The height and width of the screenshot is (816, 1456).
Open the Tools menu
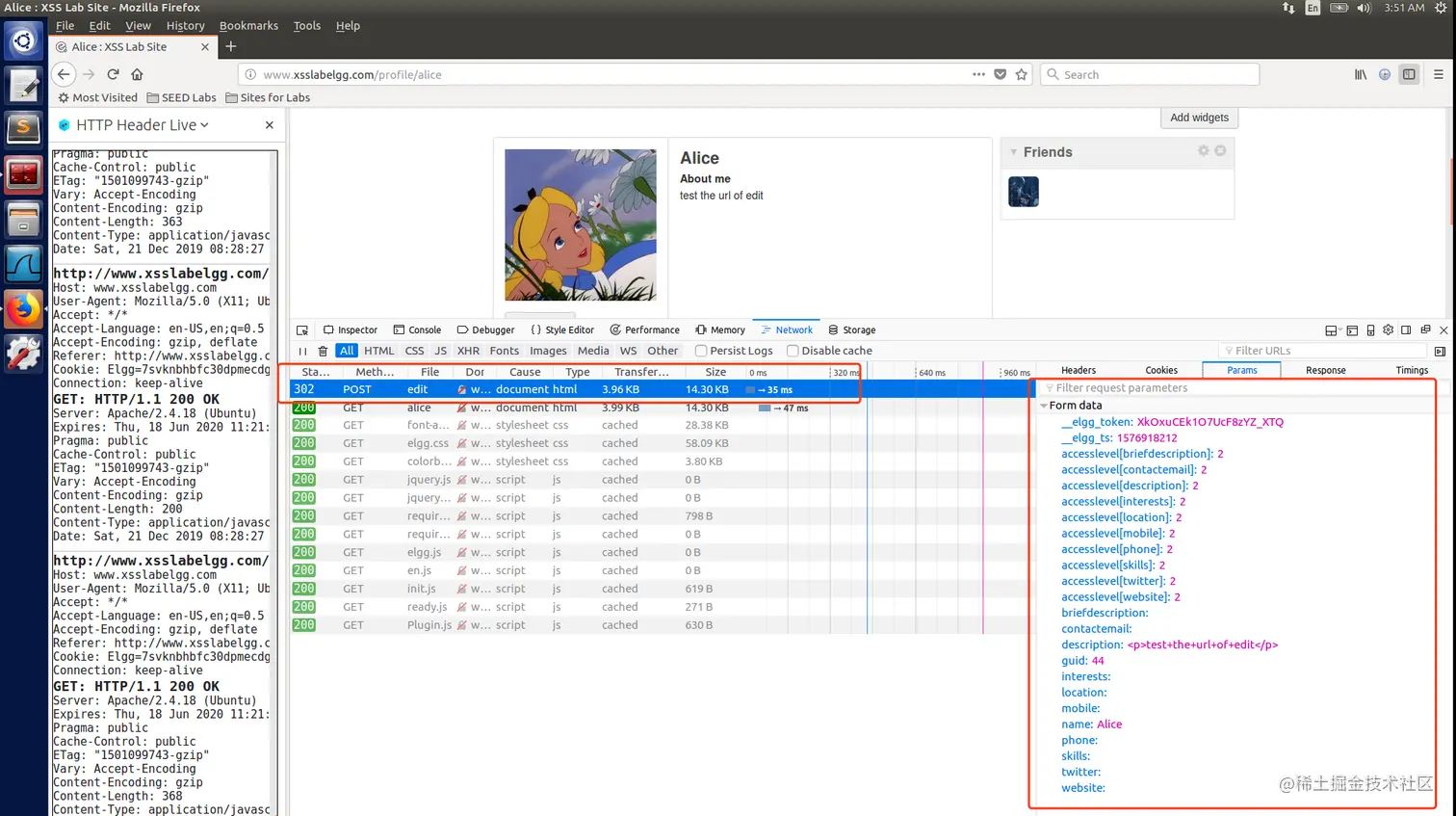tap(307, 26)
